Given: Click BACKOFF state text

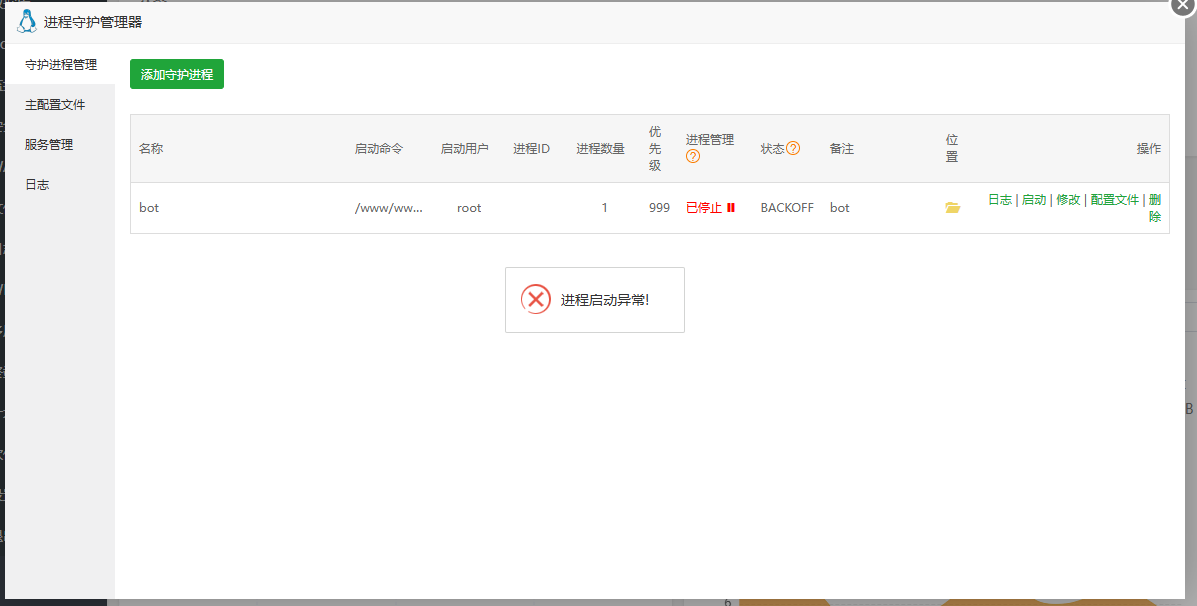Looking at the screenshot, I should [x=787, y=208].
